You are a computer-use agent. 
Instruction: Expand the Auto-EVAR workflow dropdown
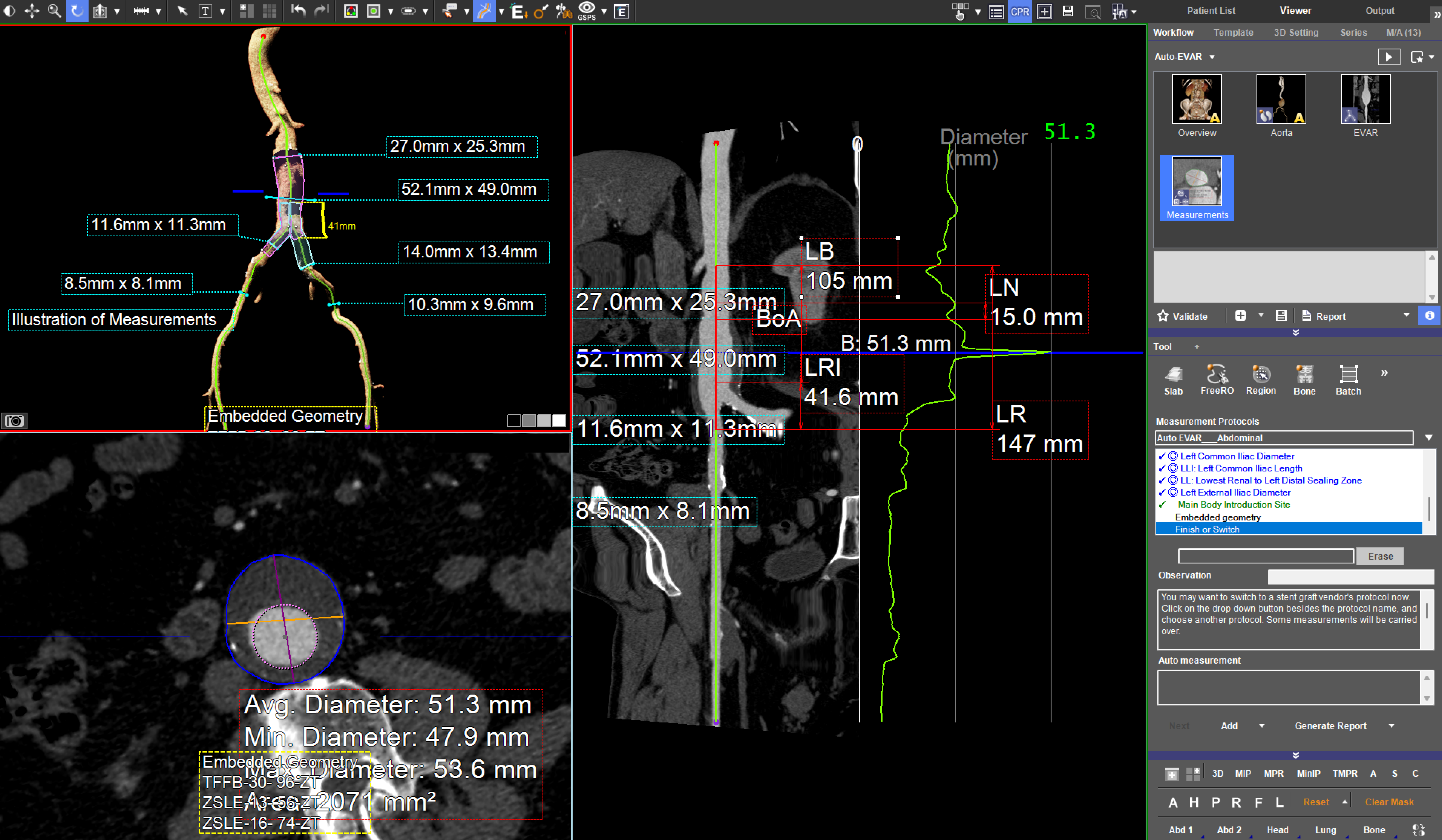coord(1212,57)
